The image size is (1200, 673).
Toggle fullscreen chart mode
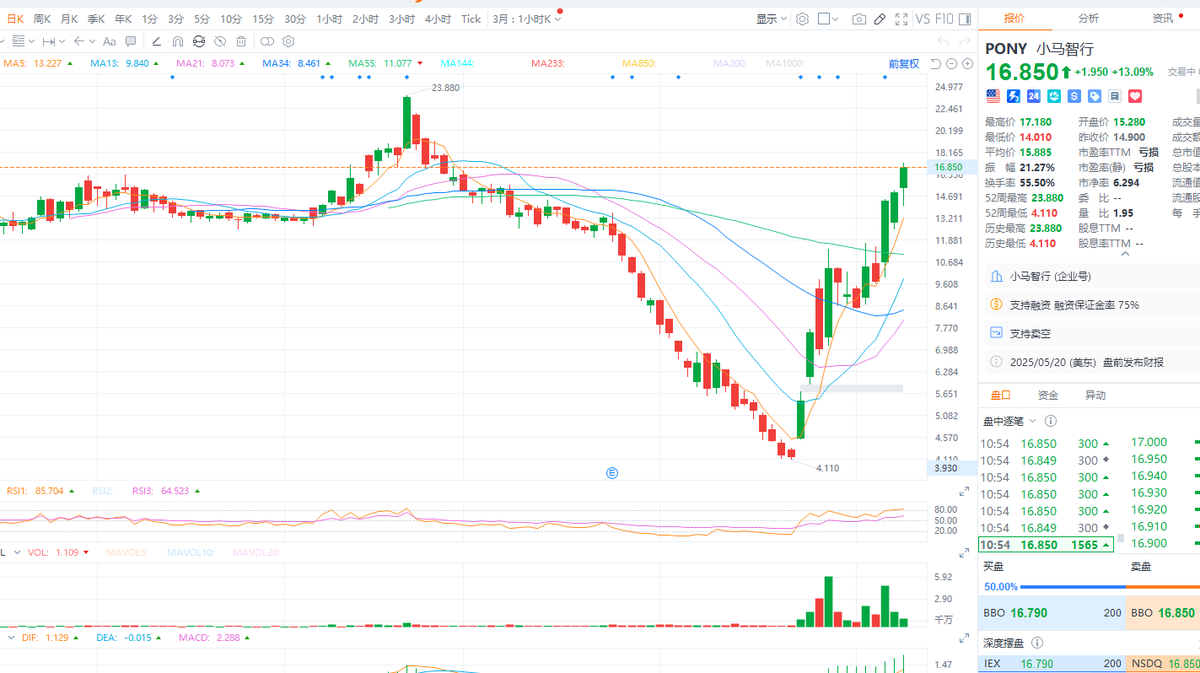point(901,19)
